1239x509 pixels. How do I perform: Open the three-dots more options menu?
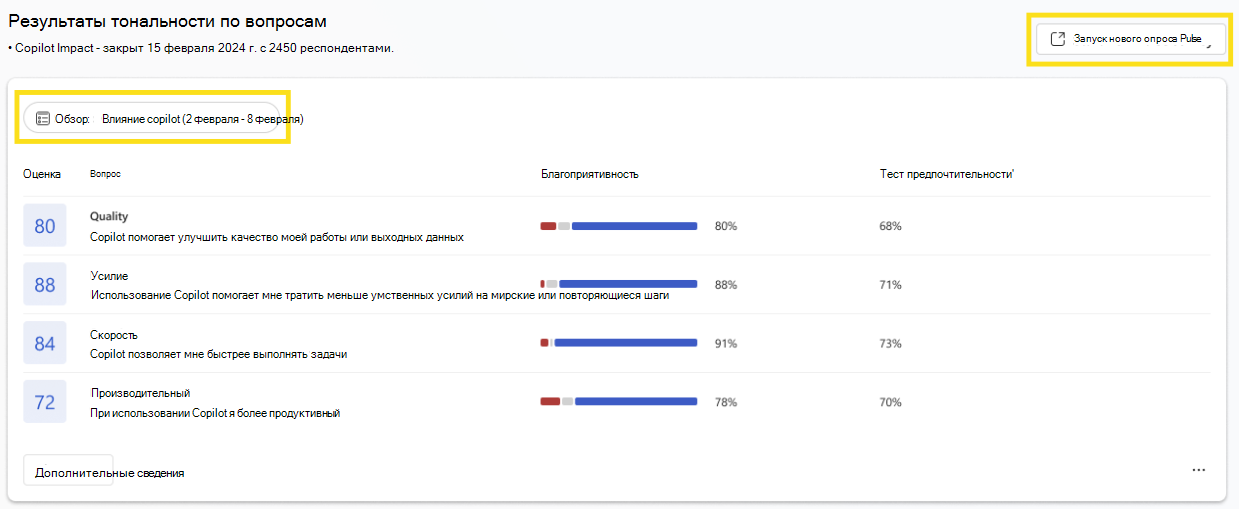click(x=1198, y=470)
